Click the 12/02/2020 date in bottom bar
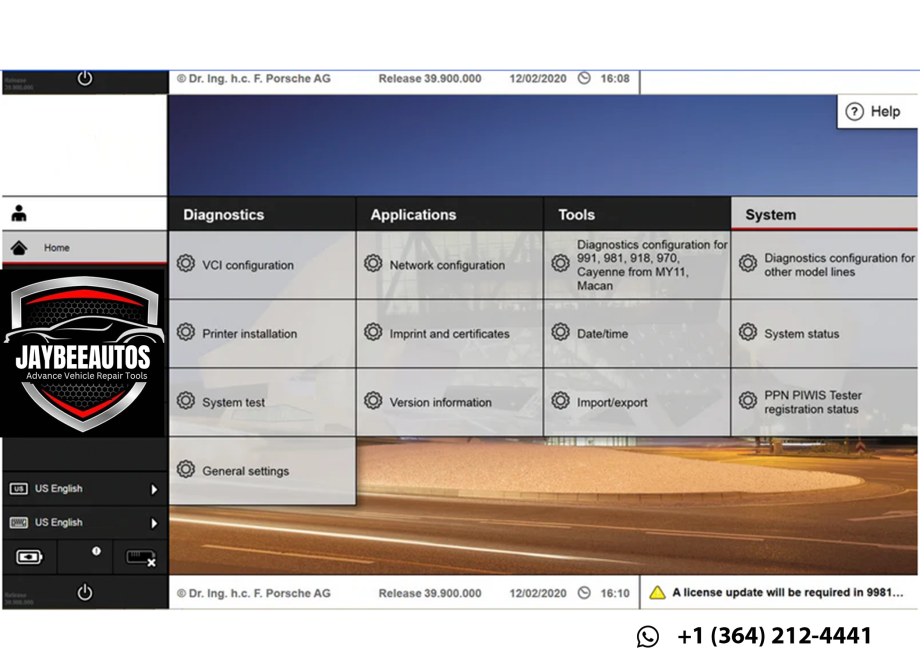Screen dimensions: 920x657 coord(537,593)
